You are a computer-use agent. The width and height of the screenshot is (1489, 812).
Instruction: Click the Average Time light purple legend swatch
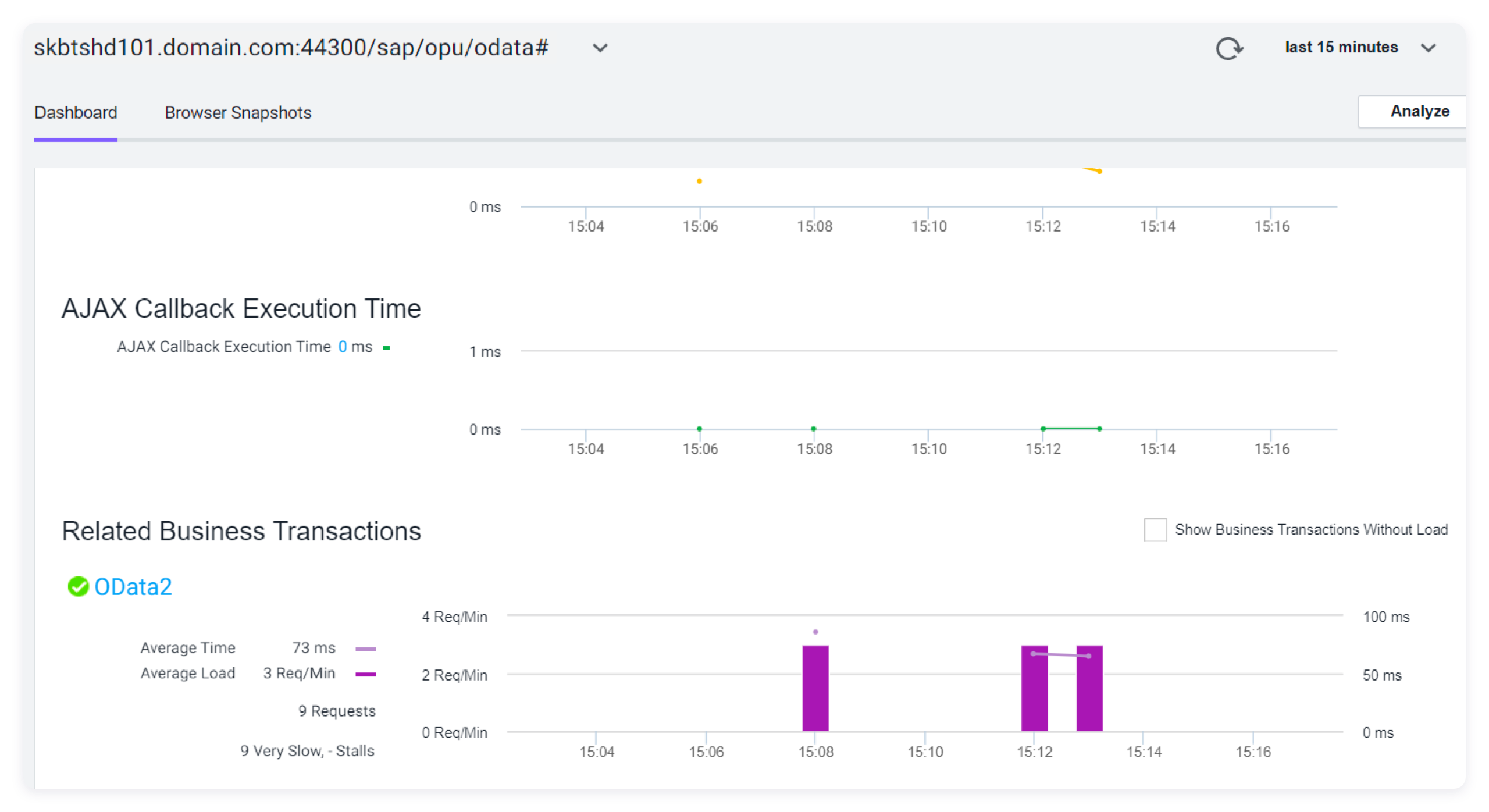click(x=366, y=649)
